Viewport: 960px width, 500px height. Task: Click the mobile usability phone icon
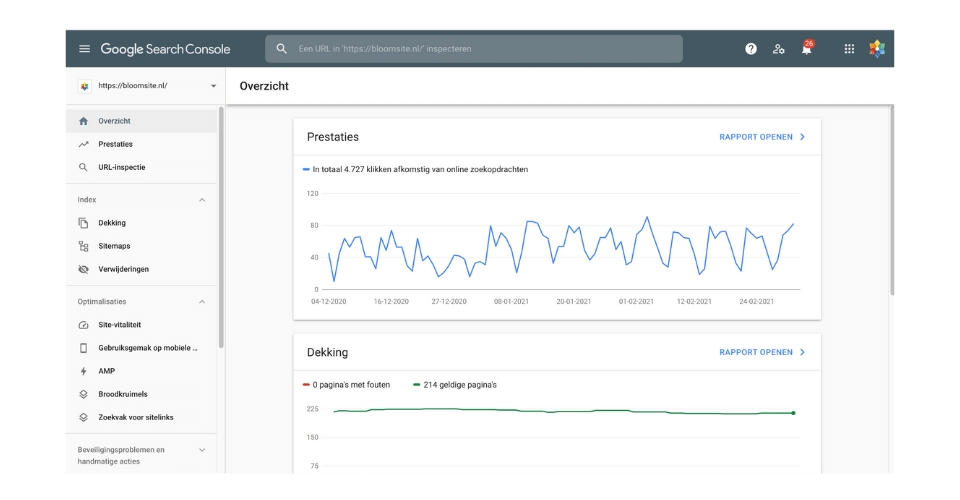click(83, 348)
